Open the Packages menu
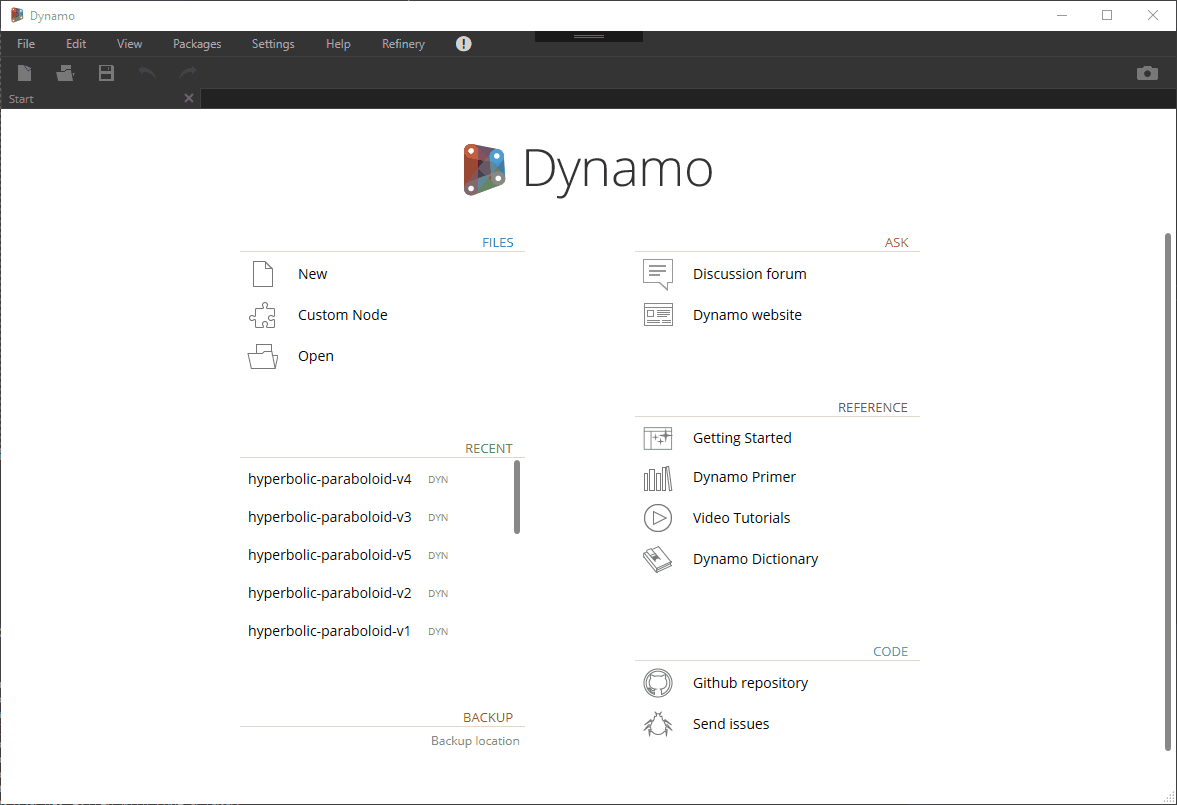This screenshot has width=1177, height=805. click(197, 44)
